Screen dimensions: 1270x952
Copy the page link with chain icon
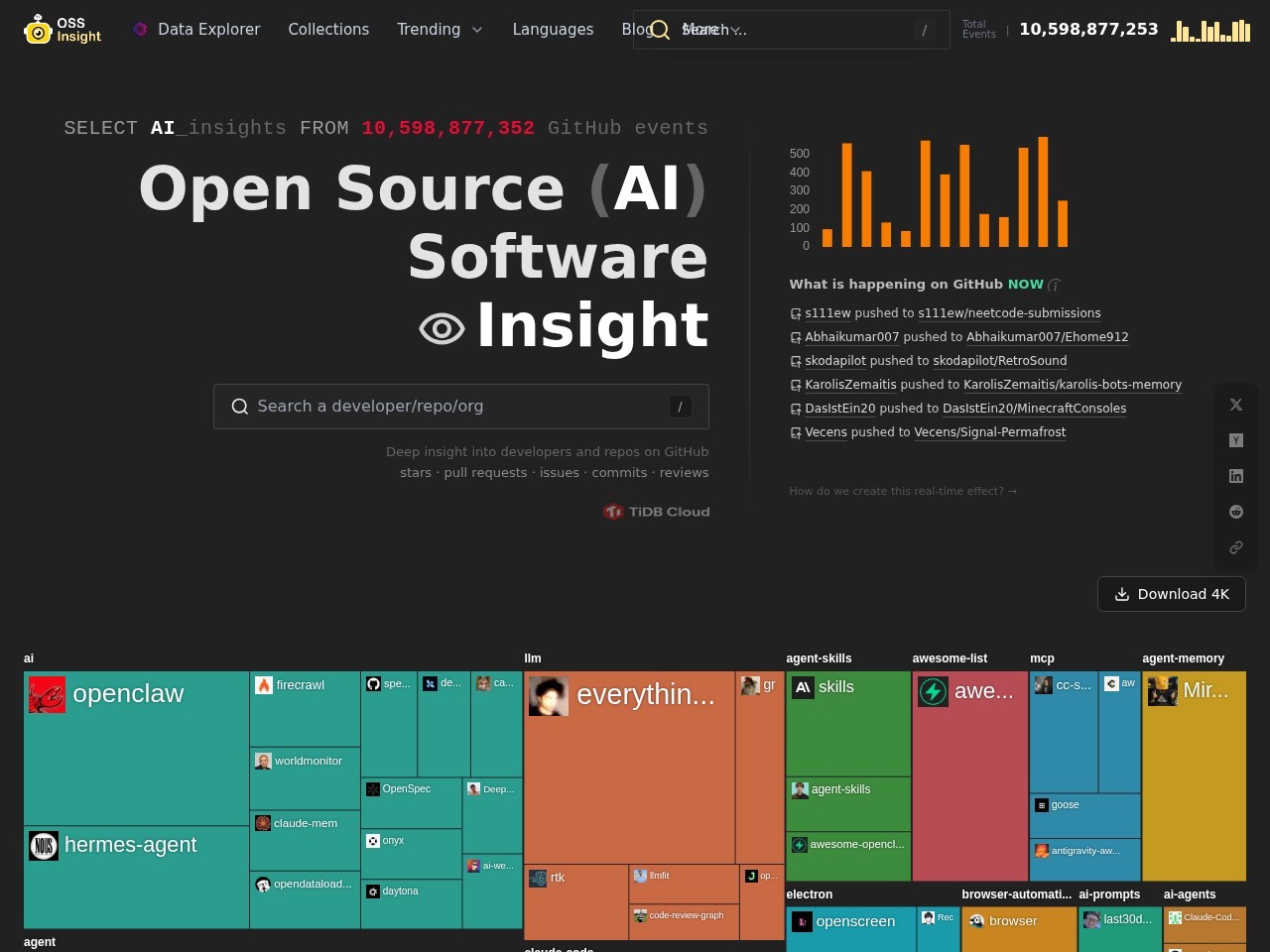click(x=1236, y=547)
